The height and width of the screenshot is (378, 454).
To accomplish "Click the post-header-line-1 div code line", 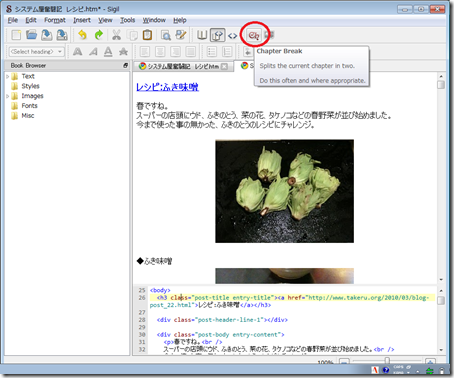I will (222, 320).
